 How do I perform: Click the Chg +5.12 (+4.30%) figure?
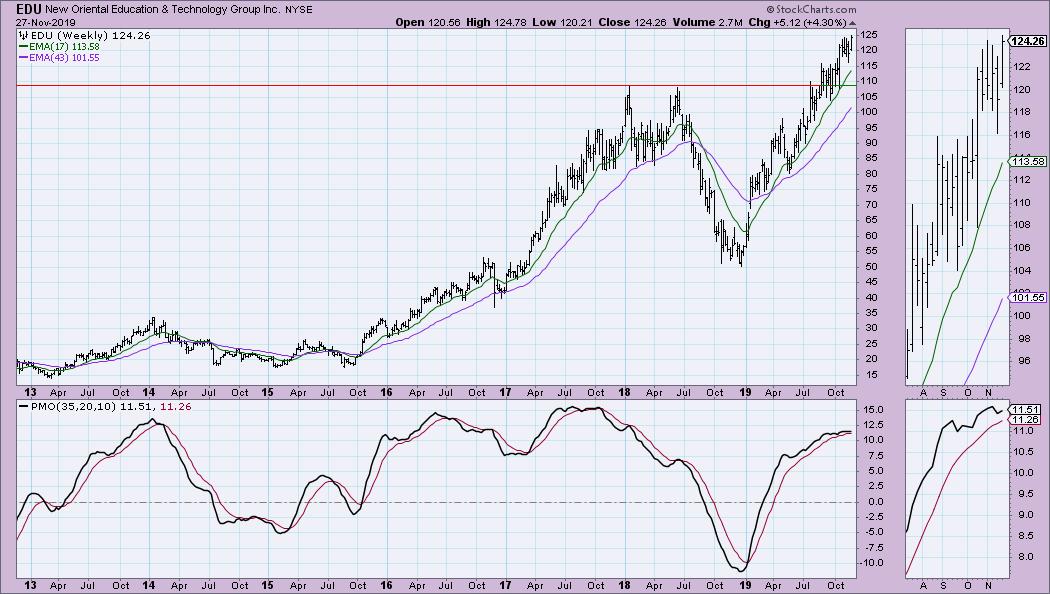798,22
